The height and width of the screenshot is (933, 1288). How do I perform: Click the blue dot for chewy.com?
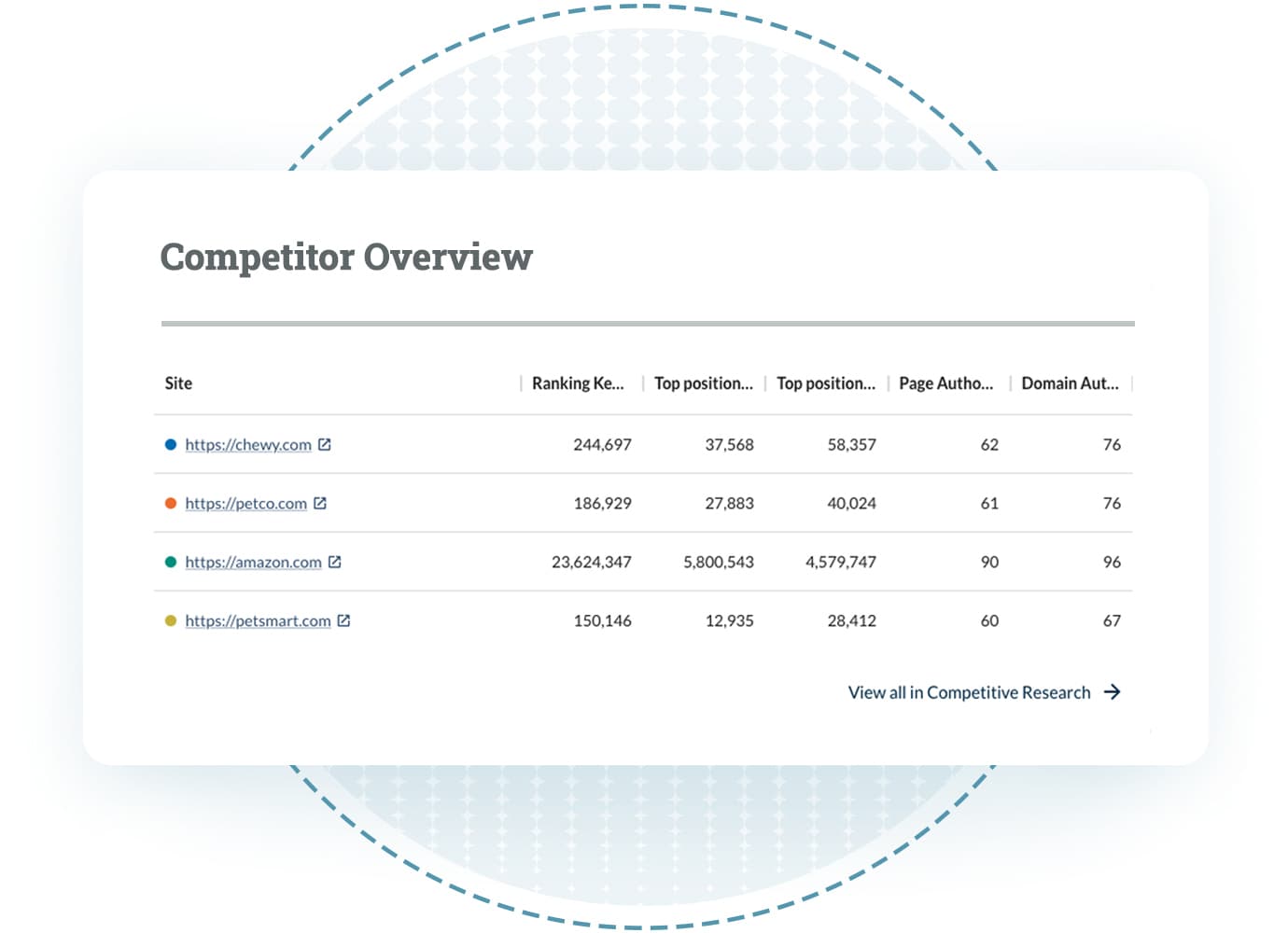click(171, 445)
